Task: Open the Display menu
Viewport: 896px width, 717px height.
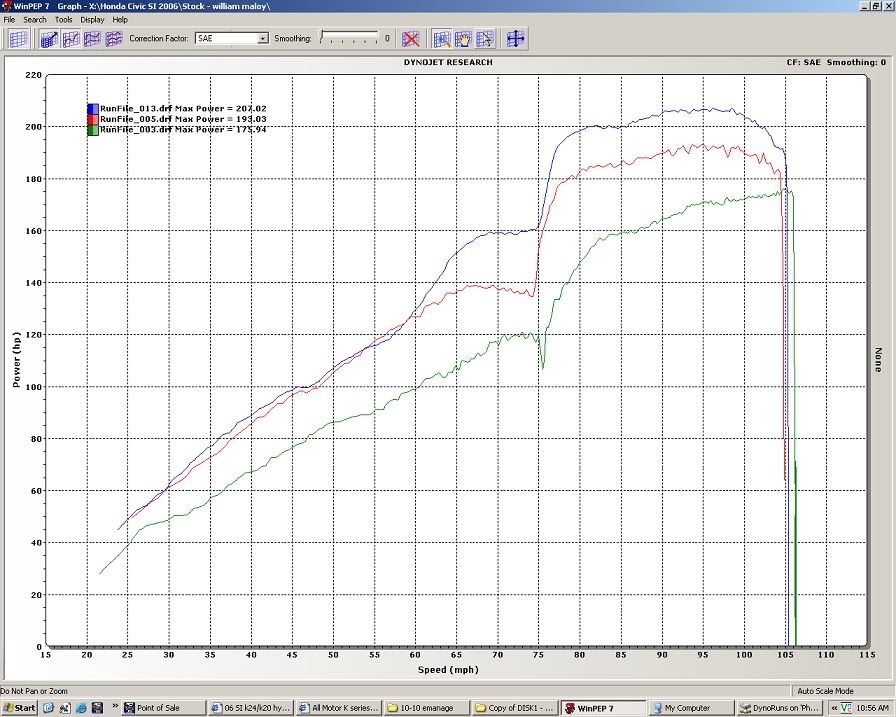Action: 91,19
